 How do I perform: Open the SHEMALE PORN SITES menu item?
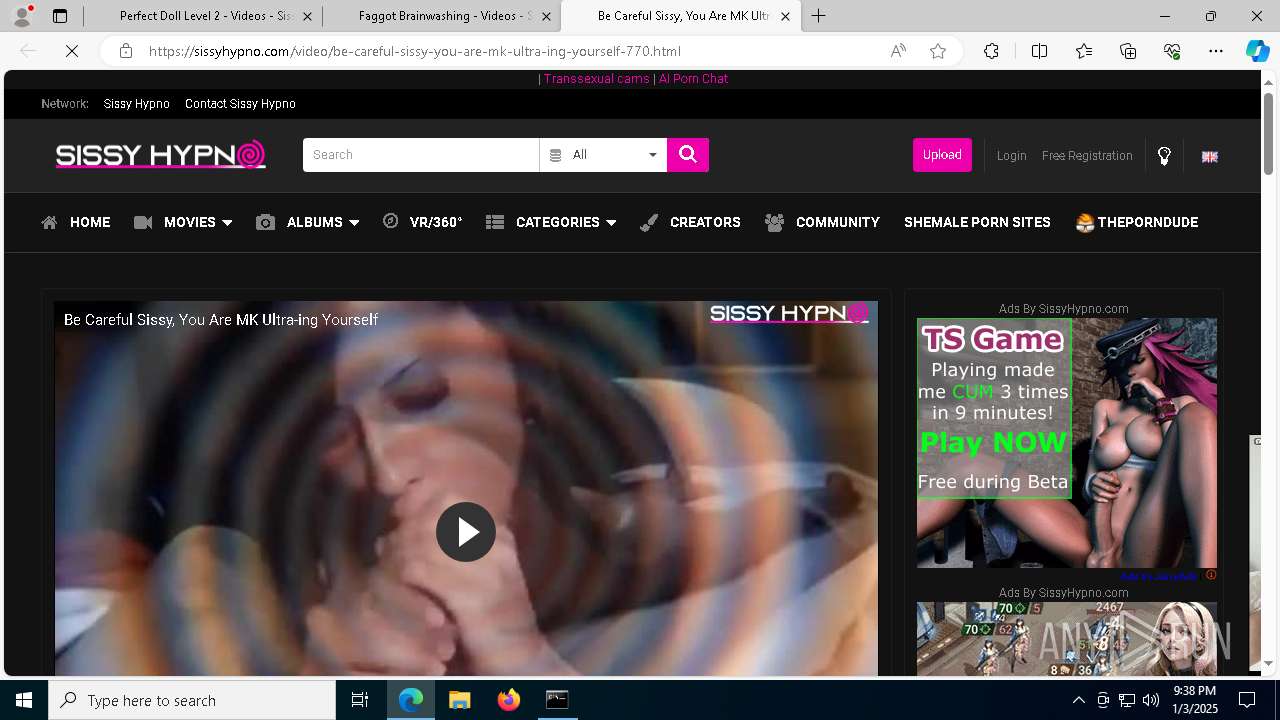tap(977, 222)
